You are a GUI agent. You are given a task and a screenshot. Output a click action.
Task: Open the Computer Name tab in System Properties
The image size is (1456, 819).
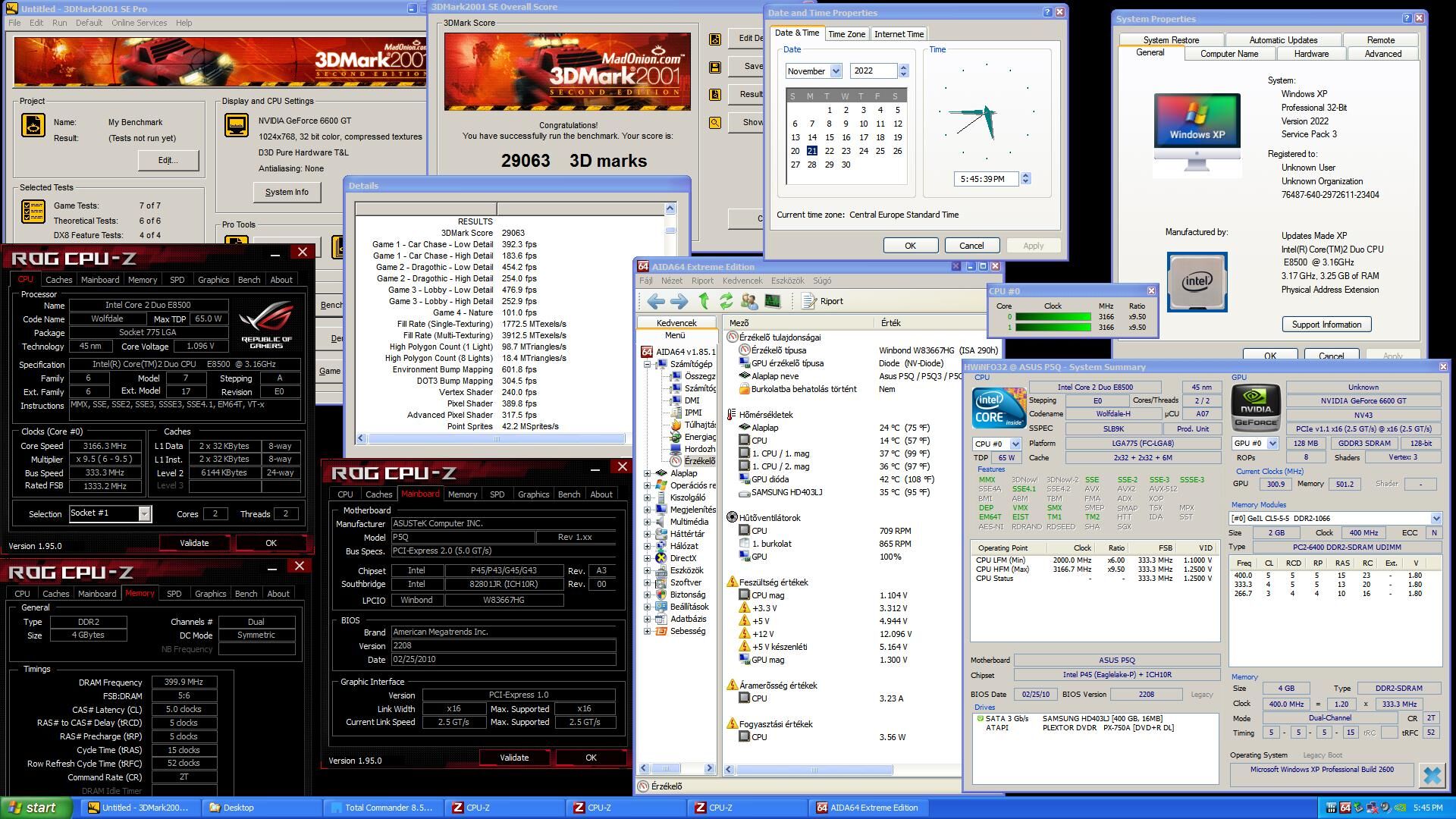tap(1228, 54)
